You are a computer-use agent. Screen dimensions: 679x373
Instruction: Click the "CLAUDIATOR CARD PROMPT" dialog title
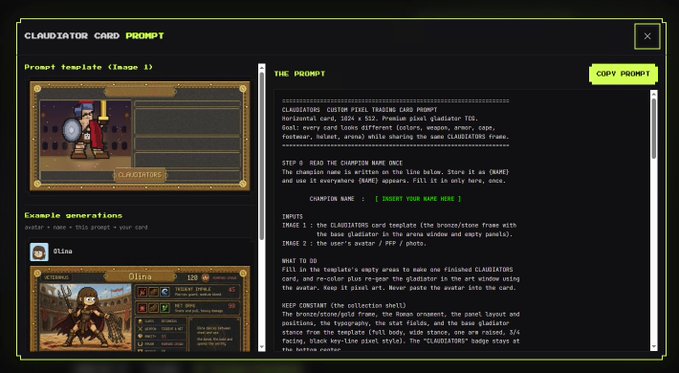(x=94, y=36)
